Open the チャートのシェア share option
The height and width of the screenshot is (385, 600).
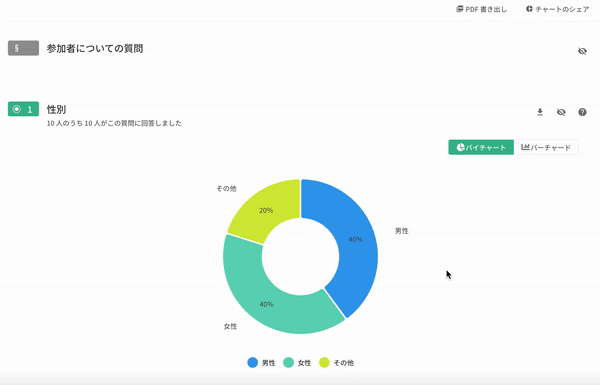(557, 9)
